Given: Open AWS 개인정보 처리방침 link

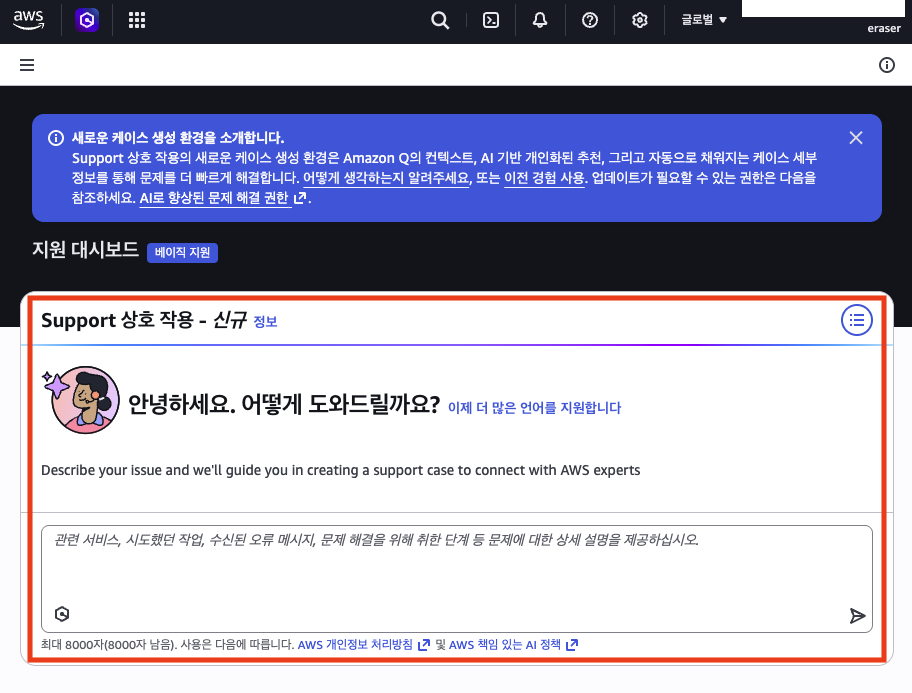Looking at the screenshot, I should (364, 645).
